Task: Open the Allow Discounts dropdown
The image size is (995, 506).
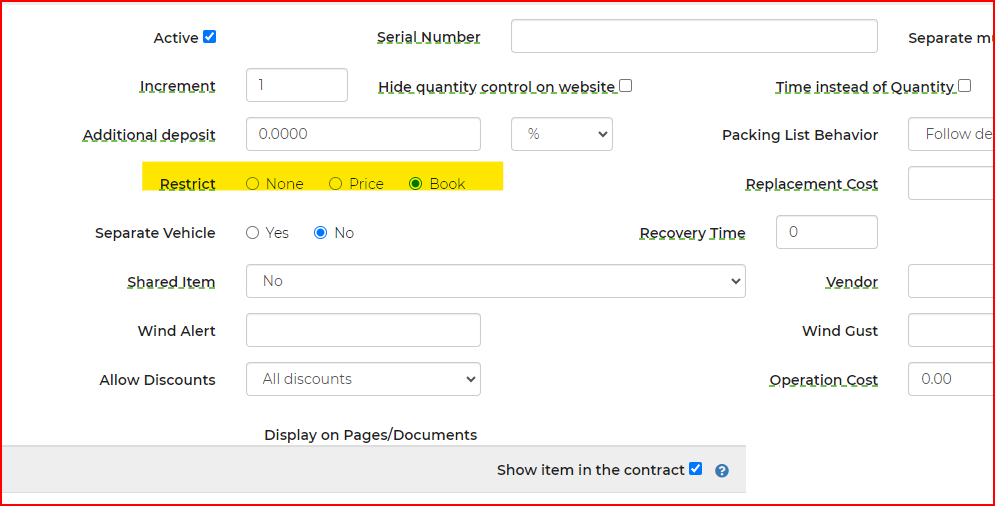Action: (x=363, y=379)
